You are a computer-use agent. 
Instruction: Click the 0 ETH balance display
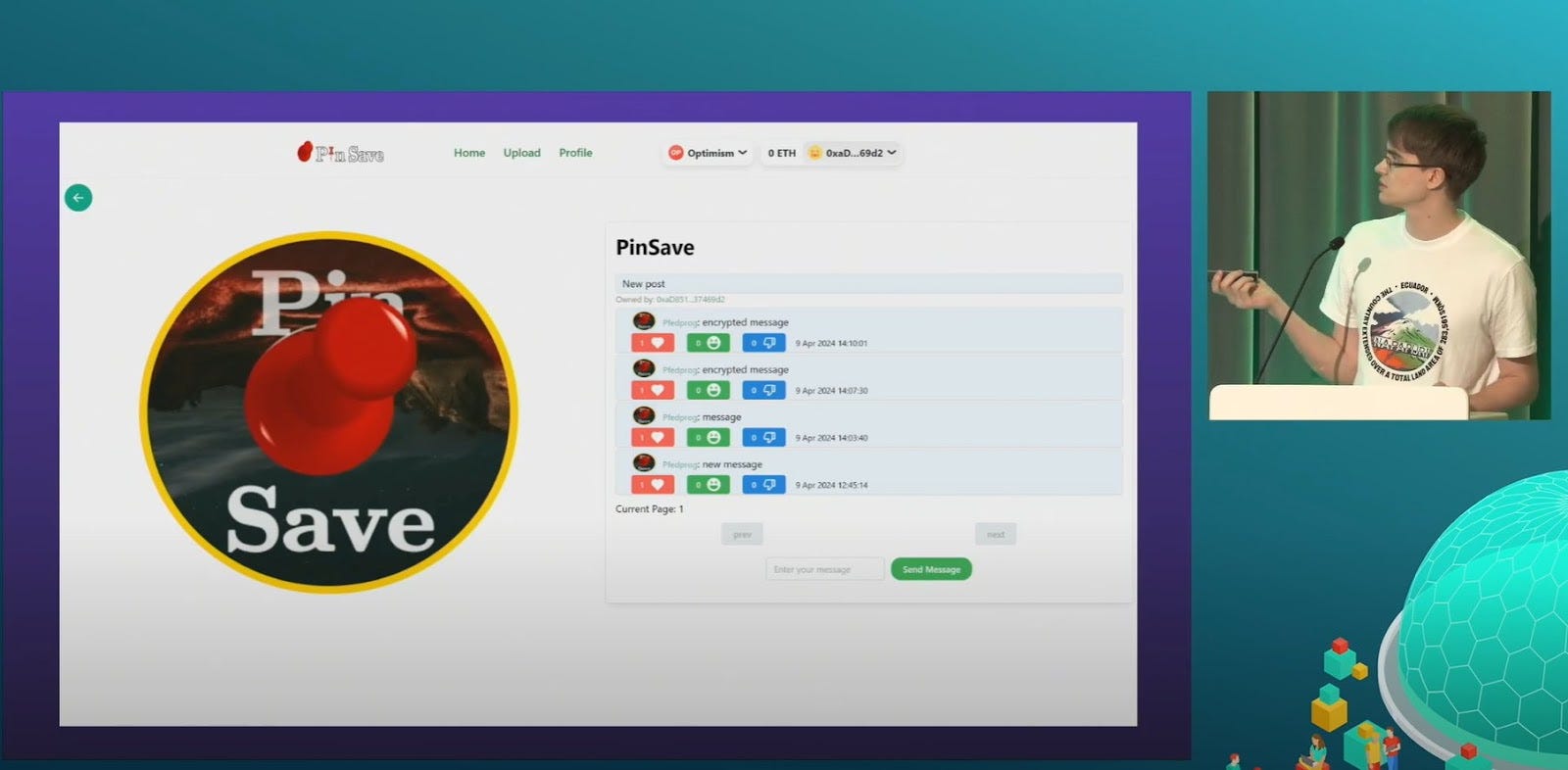click(781, 153)
